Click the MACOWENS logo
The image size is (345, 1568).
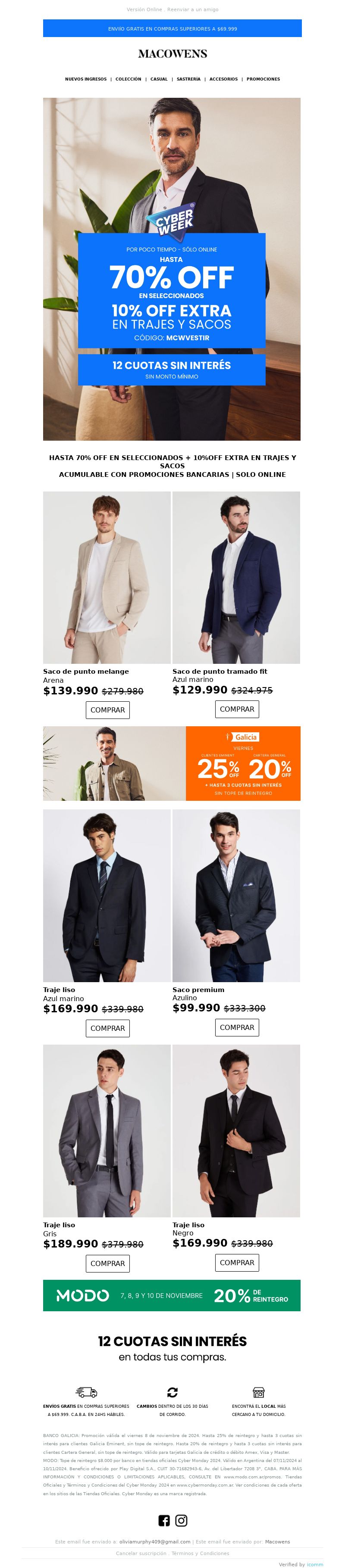pyautogui.click(x=172, y=53)
